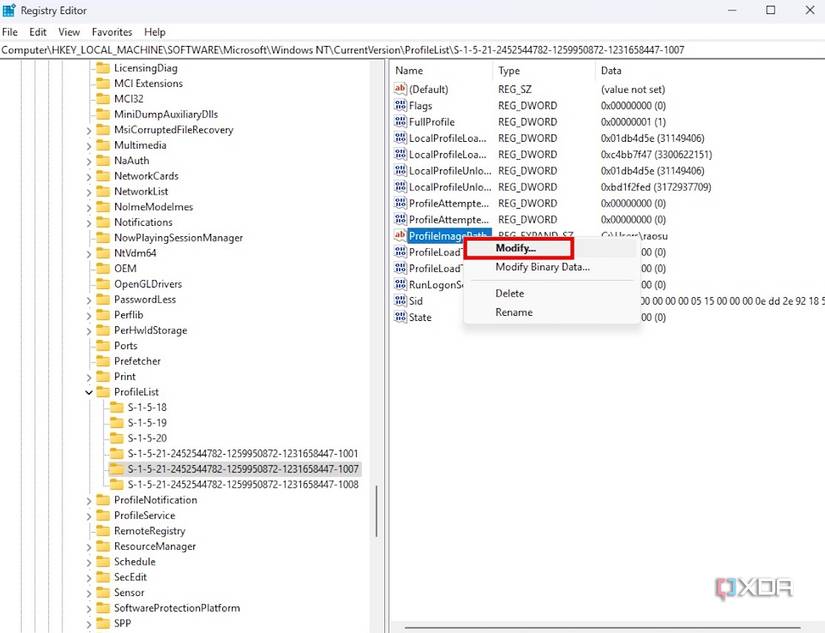This screenshot has width=825, height=633.
Task: Click the folder icon beside ProfileList
Action: [x=103, y=392]
